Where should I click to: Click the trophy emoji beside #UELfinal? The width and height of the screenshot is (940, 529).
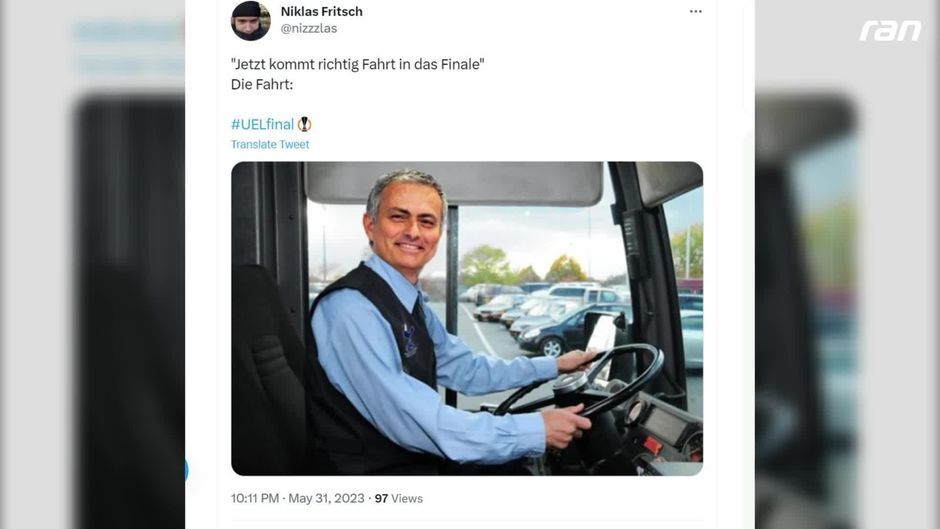click(305, 124)
